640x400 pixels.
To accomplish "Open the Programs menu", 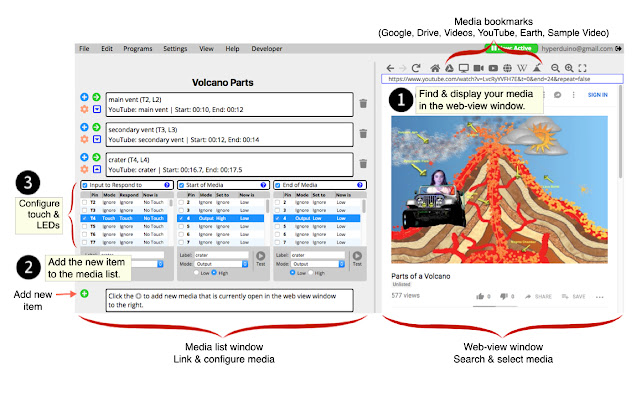I will tap(137, 48).
